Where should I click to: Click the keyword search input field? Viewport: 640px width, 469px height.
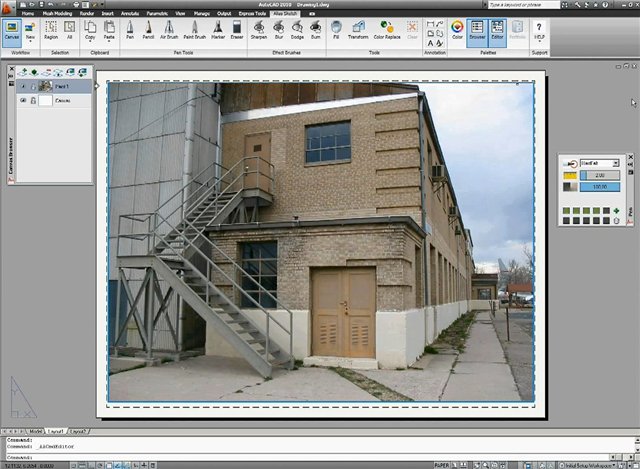tap(524, 5)
